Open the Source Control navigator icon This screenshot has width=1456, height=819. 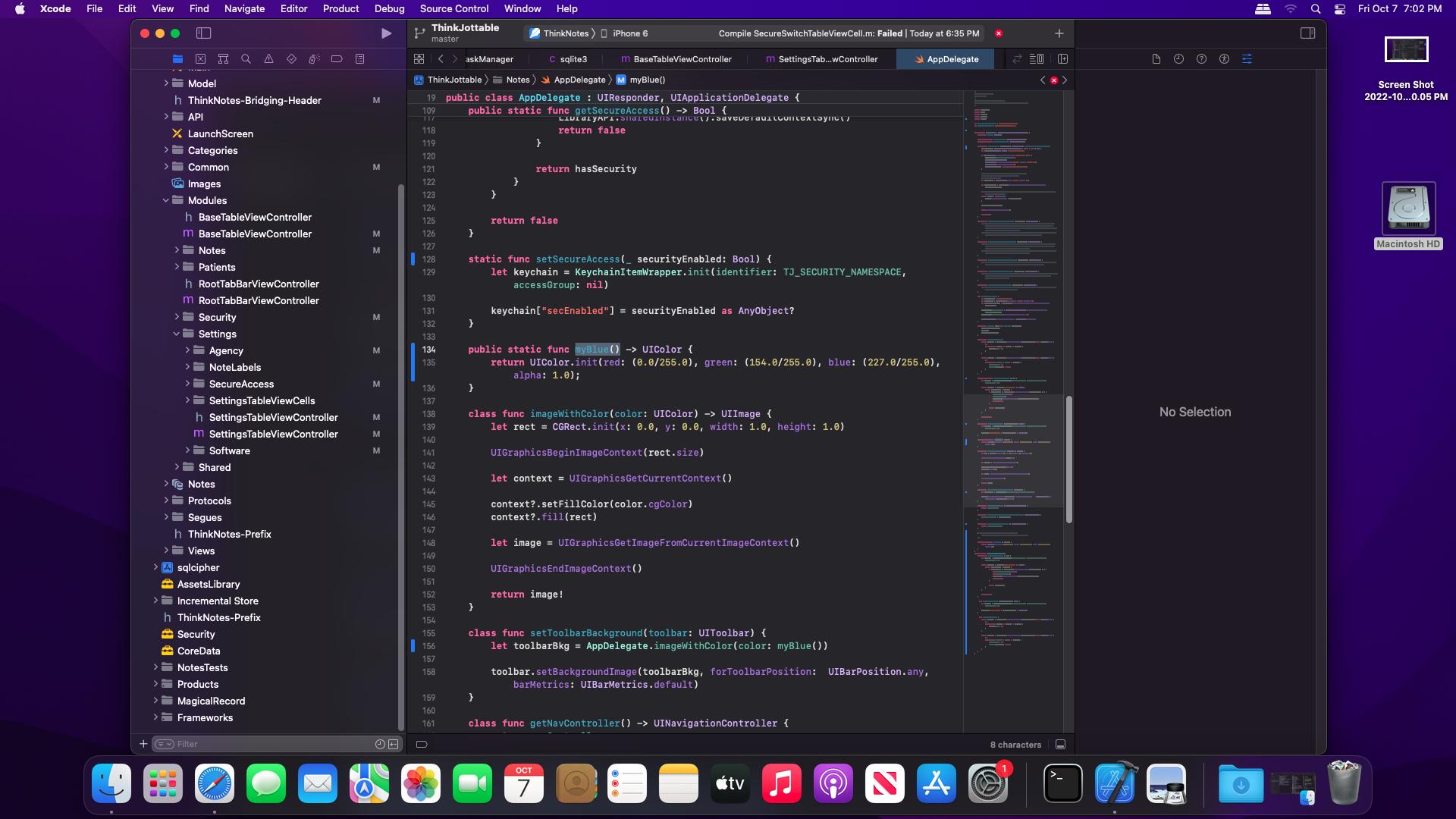pos(200,59)
